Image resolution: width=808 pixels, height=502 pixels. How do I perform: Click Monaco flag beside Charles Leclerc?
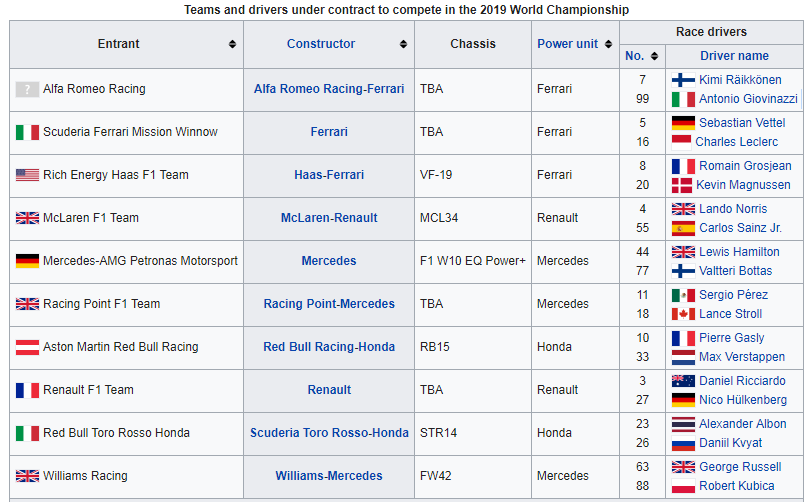coord(681,142)
